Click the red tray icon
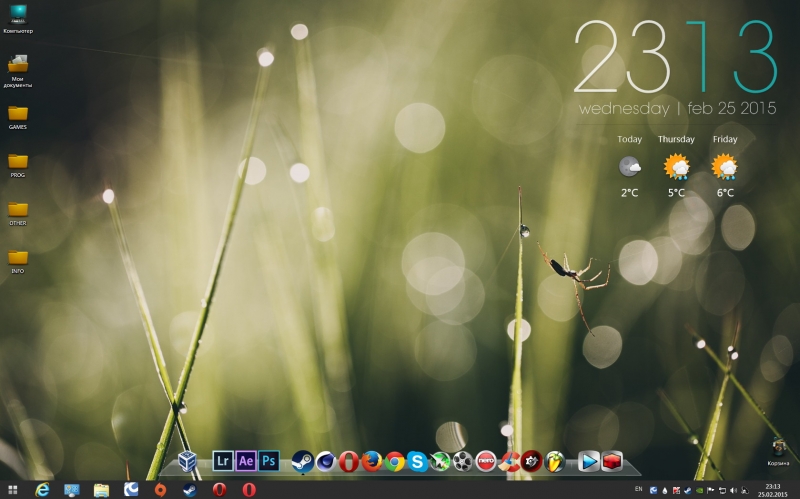This screenshot has width=800, height=499. point(676,491)
